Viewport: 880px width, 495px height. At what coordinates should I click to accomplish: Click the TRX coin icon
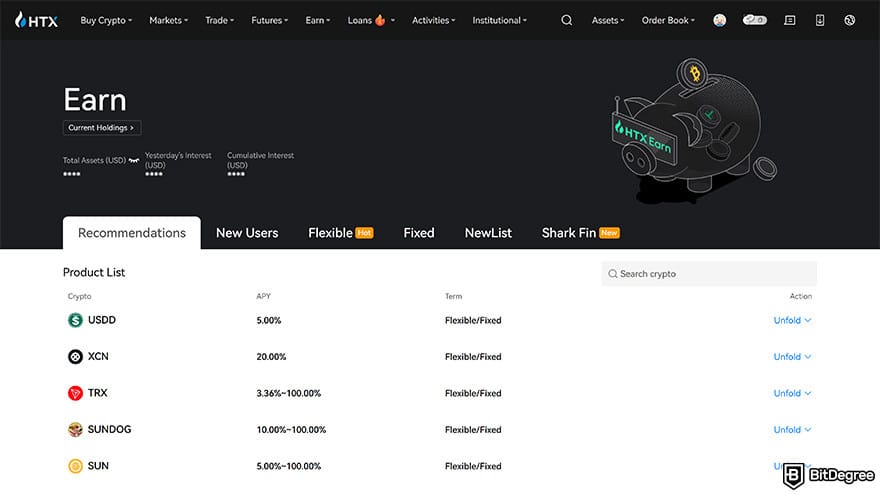pyautogui.click(x=75, y=393)
